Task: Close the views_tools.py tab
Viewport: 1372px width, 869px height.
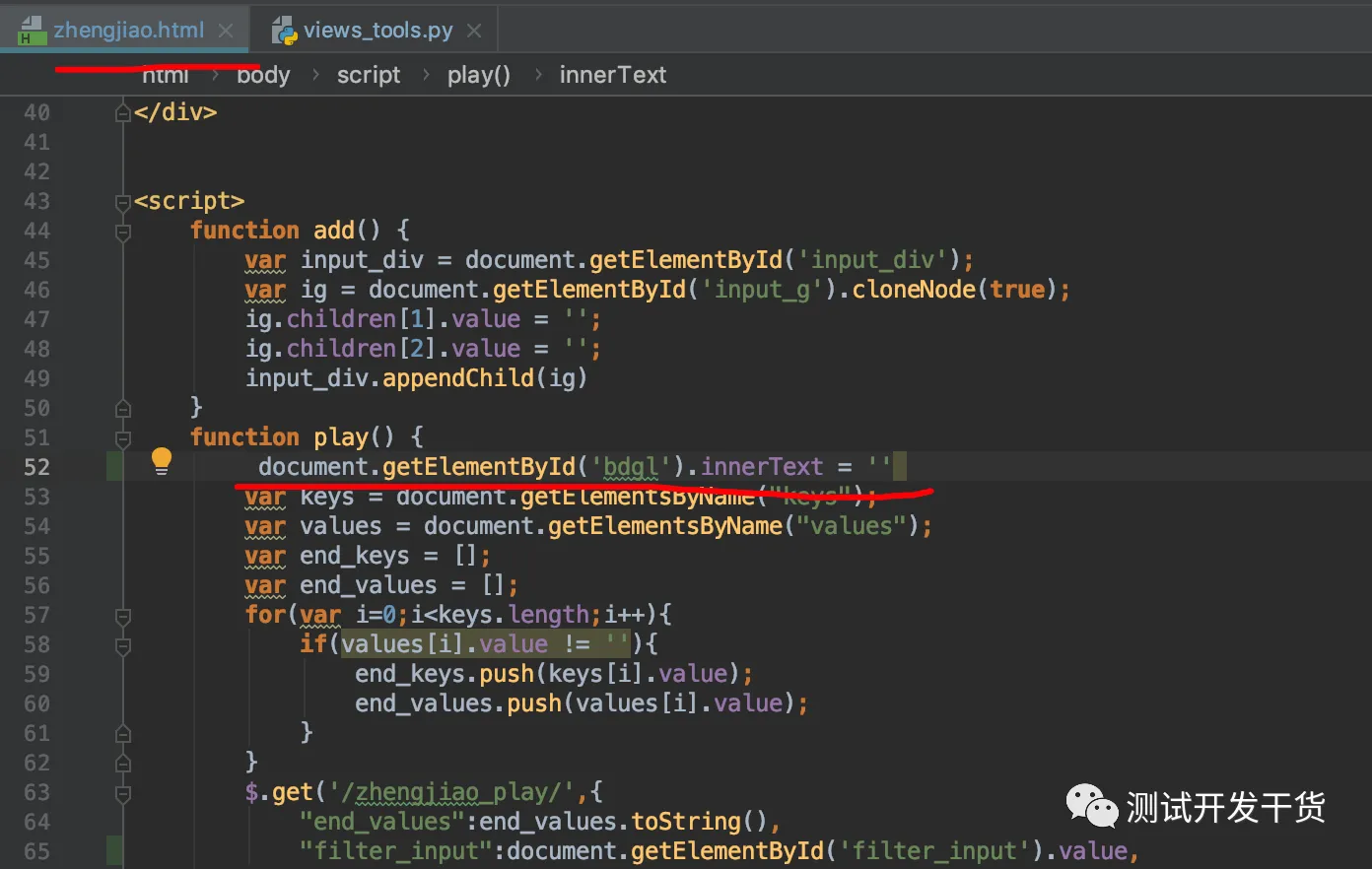Action: coord(474,31)
